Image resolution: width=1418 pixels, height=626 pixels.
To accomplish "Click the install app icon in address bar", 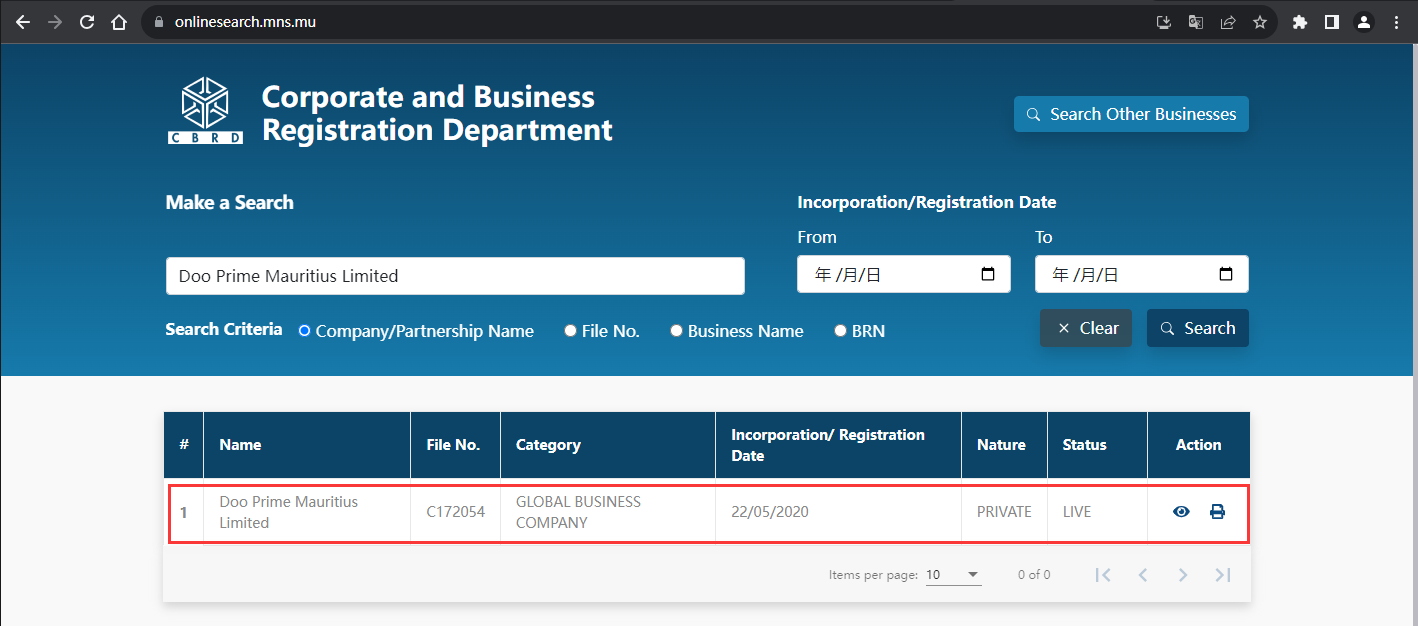I will 1164,22.
